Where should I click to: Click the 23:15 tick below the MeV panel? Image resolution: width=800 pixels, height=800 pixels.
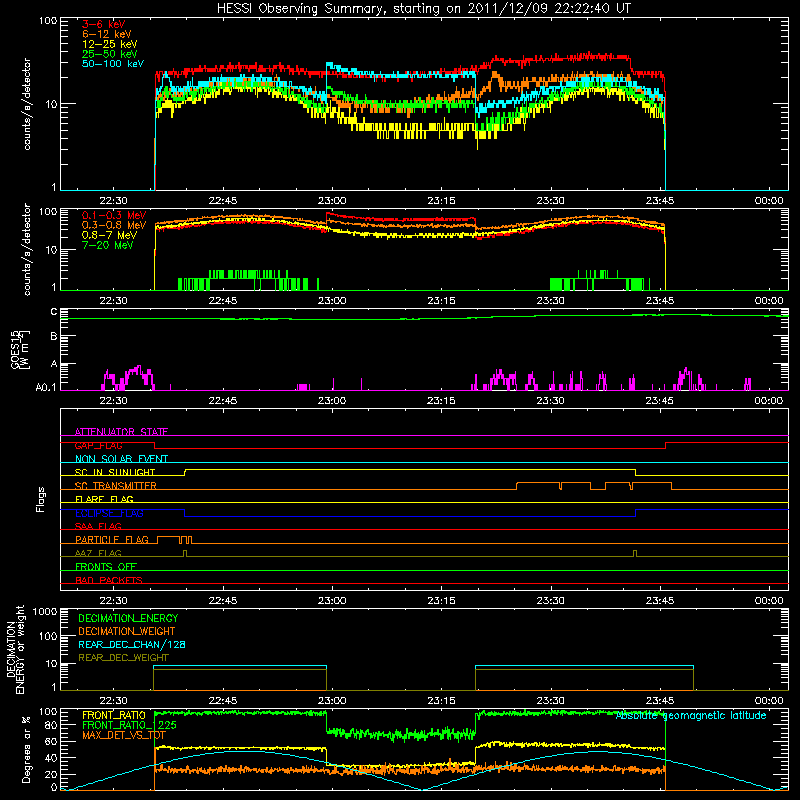(x=441, y=300)
